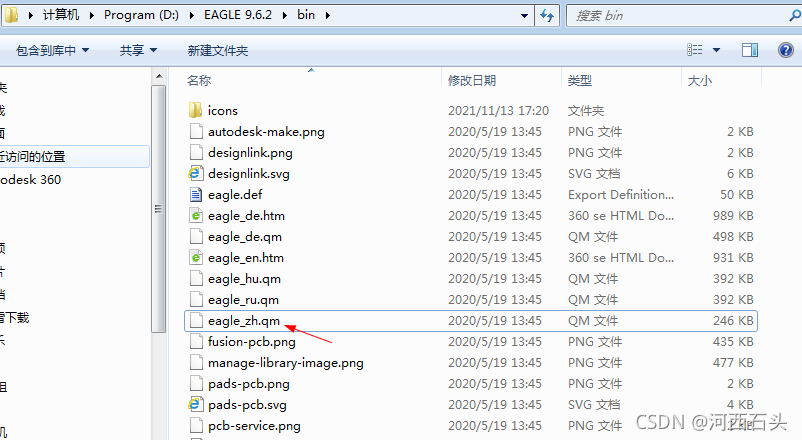This screenshot has width=802, height=440.
Task: Select the pads-pcb.png file icon
Action: pyautogui.click(x=196, y=383)
